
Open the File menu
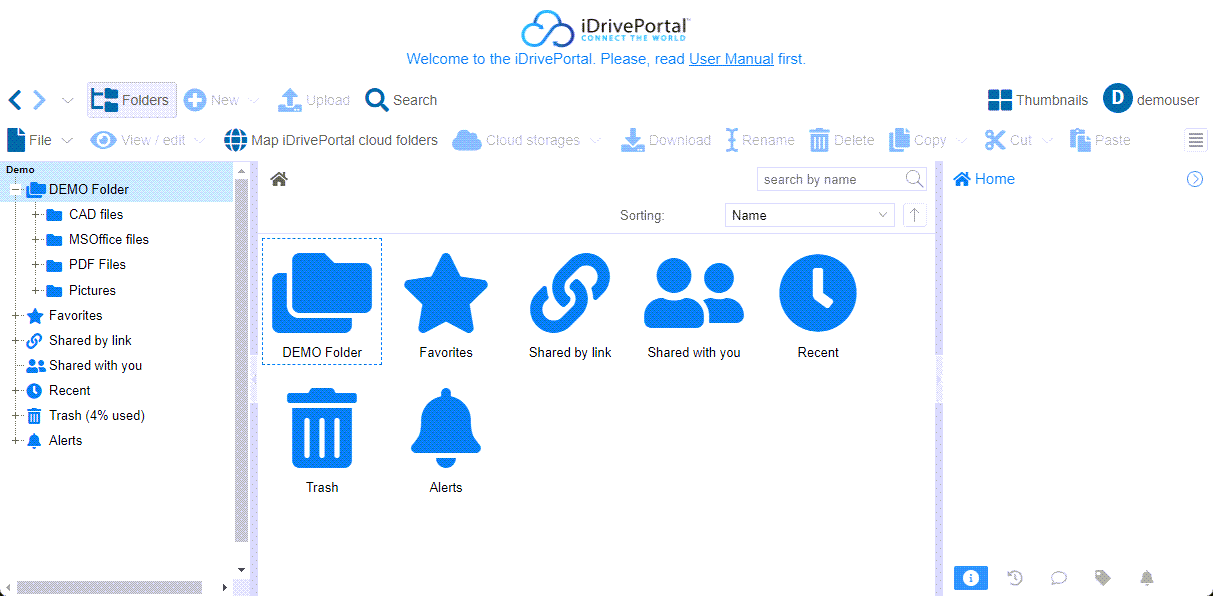[x=39, y=140]
